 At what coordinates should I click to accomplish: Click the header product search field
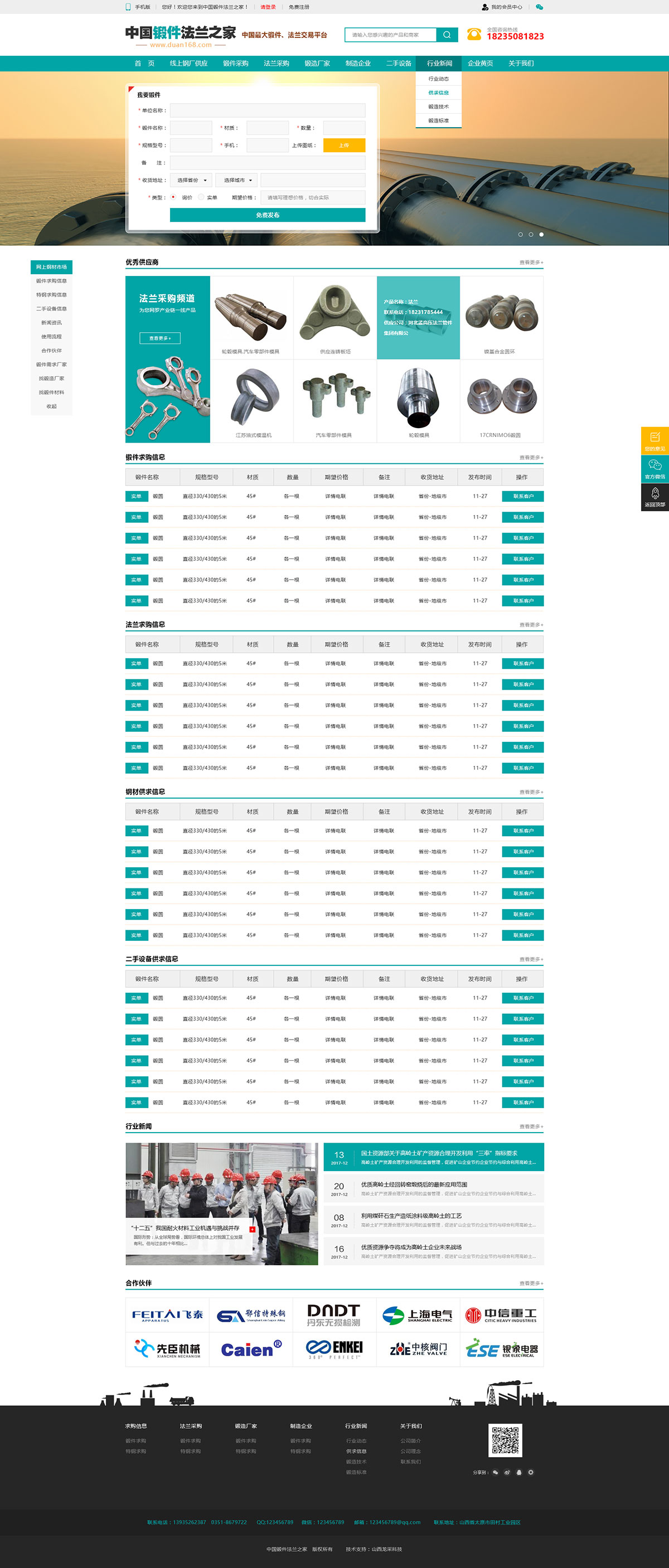point(391,35)
